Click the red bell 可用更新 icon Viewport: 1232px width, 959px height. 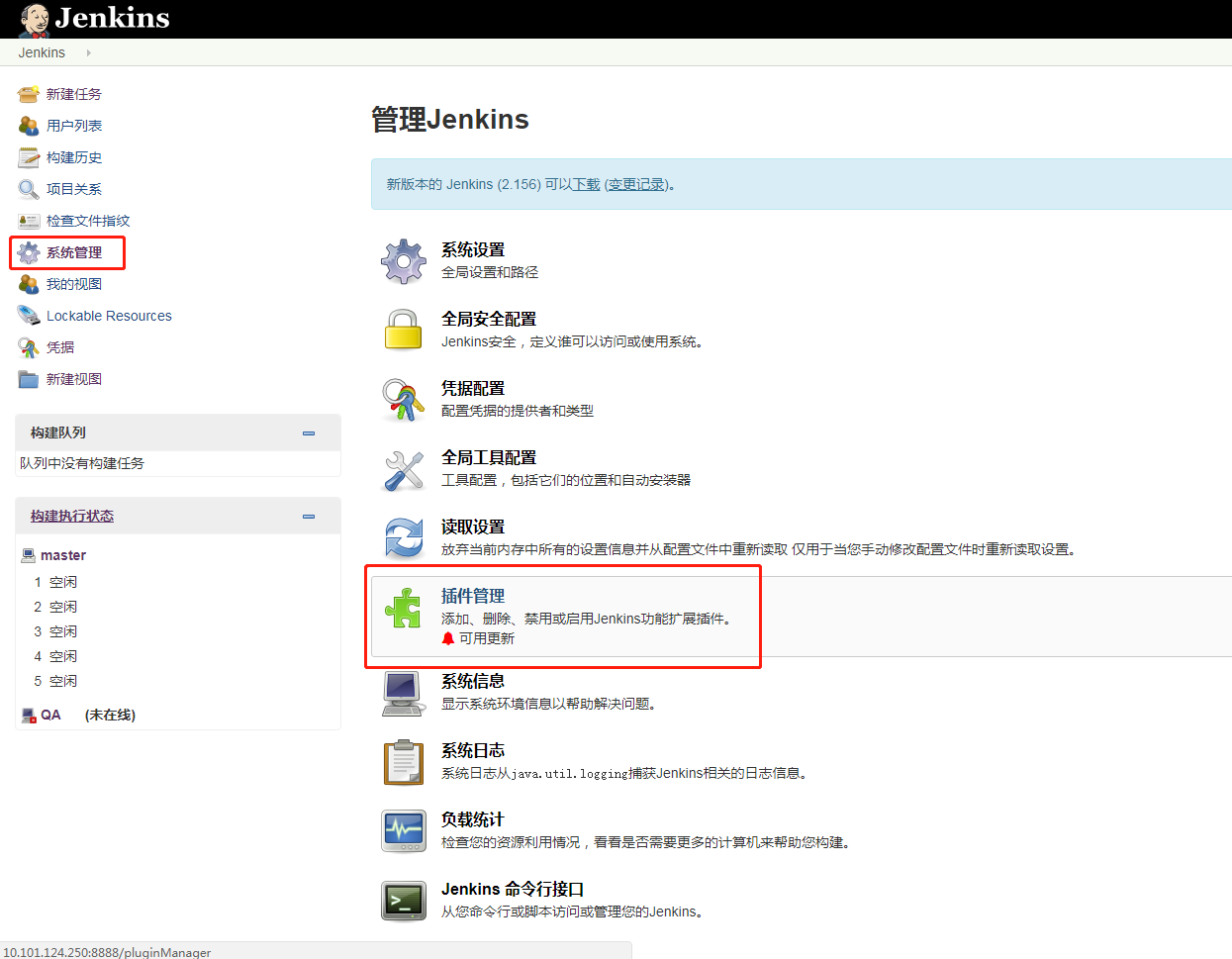click(x=448, y=638)
